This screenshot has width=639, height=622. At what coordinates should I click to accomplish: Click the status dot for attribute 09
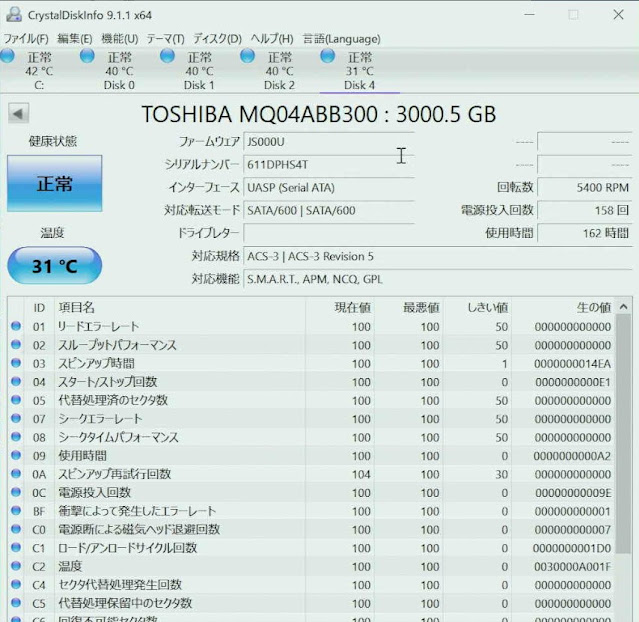[16, 455]
